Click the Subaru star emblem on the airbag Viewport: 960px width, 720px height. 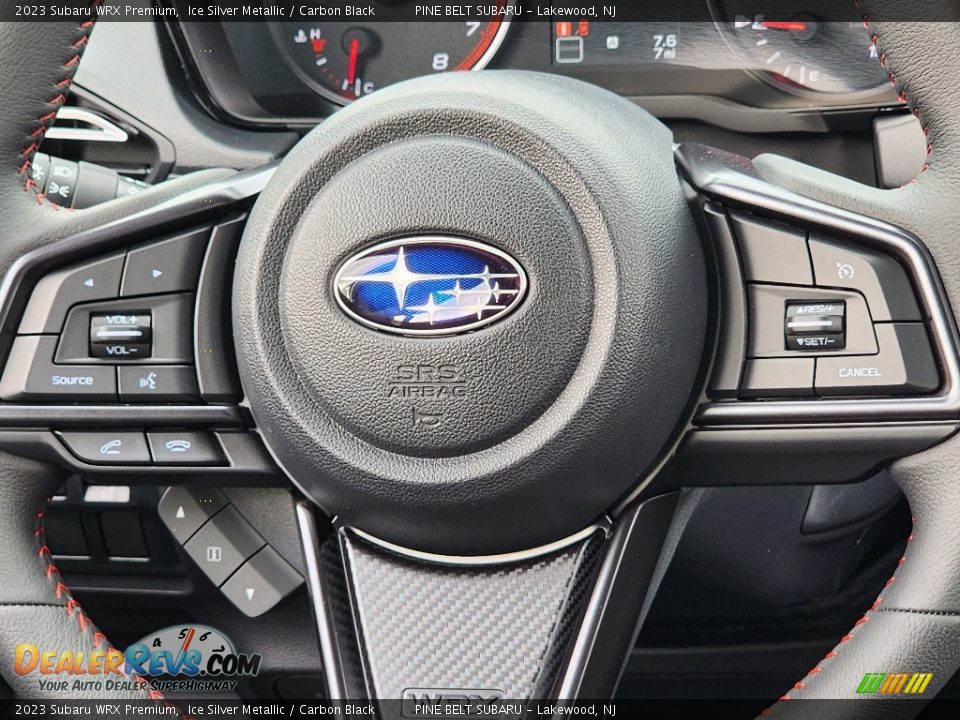(431, 285)
